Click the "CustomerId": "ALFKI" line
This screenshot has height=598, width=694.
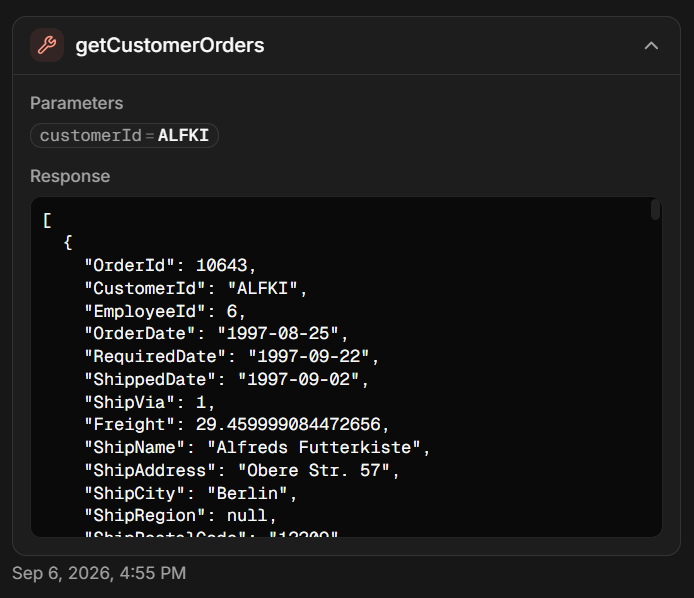tap(196, 289)
